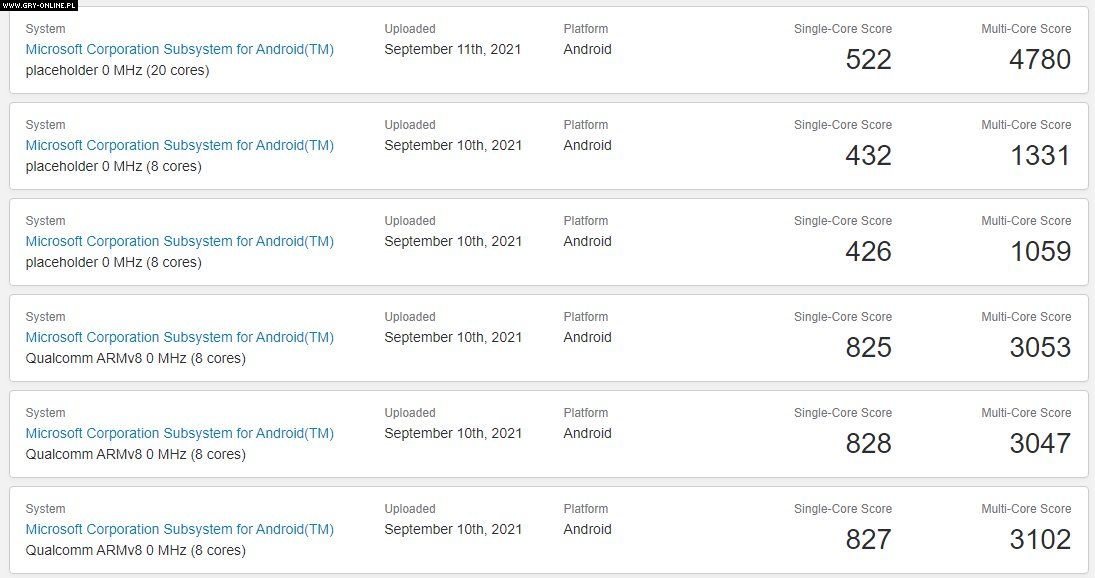Click the 828 single-core score value
Viewport: 1095px width, 578px height.
868,443
